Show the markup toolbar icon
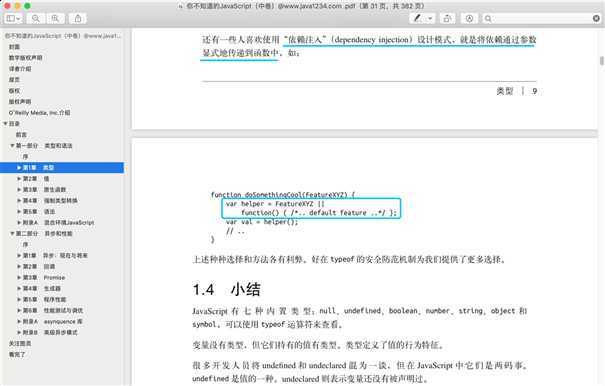Screen dimensions: 605x386 (x=470, y=19)
